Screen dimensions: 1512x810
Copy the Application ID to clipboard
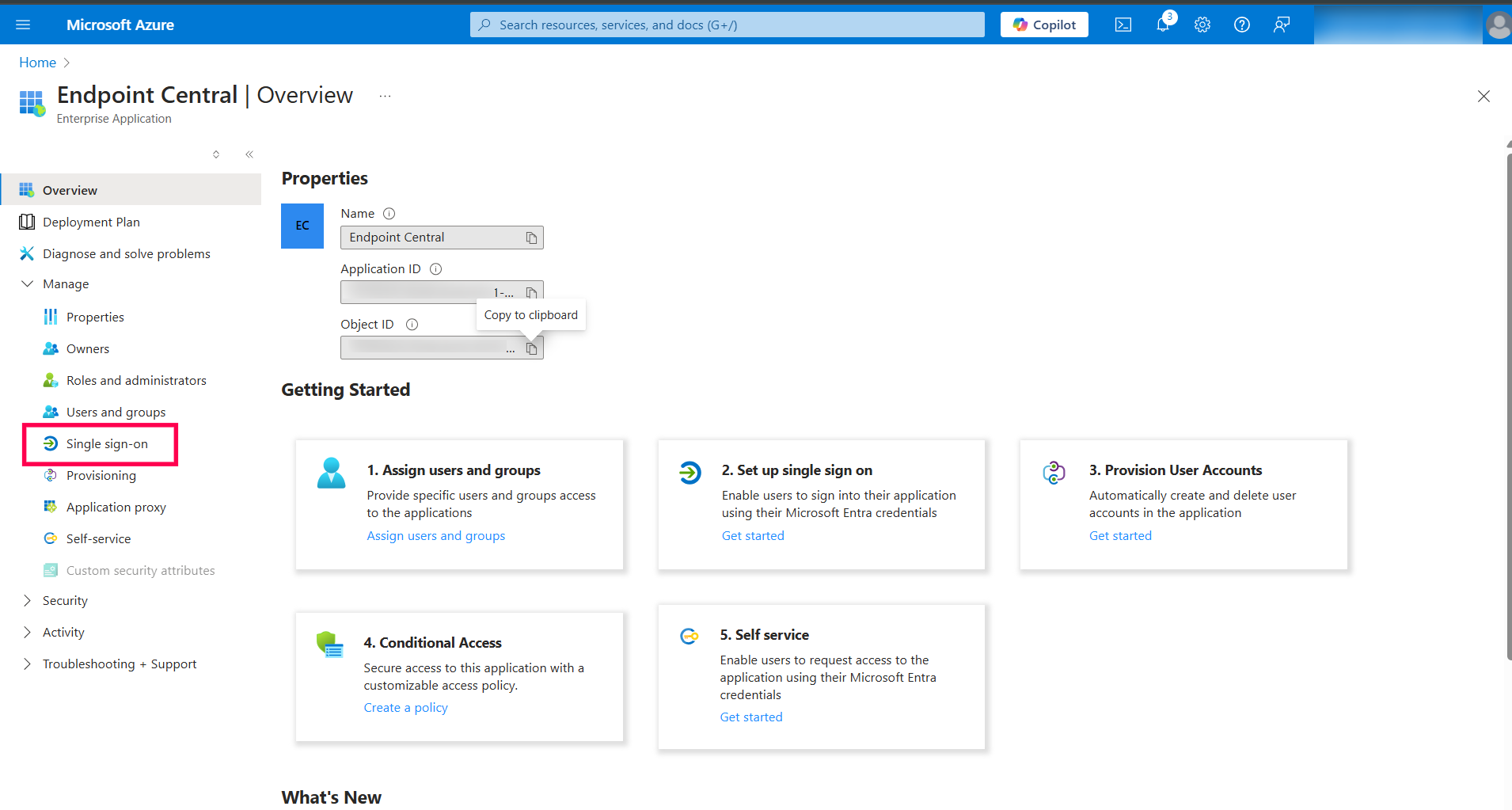click(531, 293)
